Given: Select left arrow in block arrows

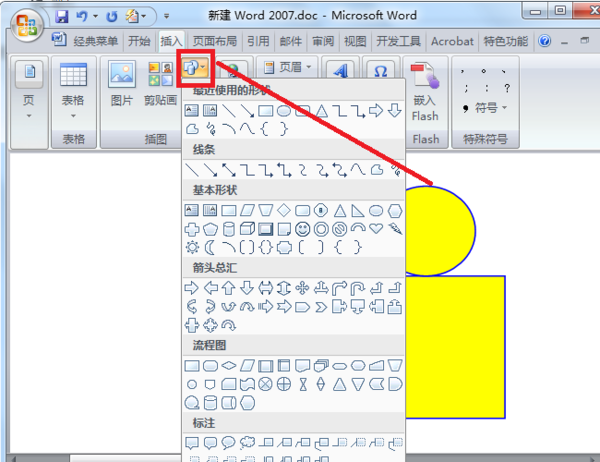Looking at the screenshot, I should coord(210,288).
